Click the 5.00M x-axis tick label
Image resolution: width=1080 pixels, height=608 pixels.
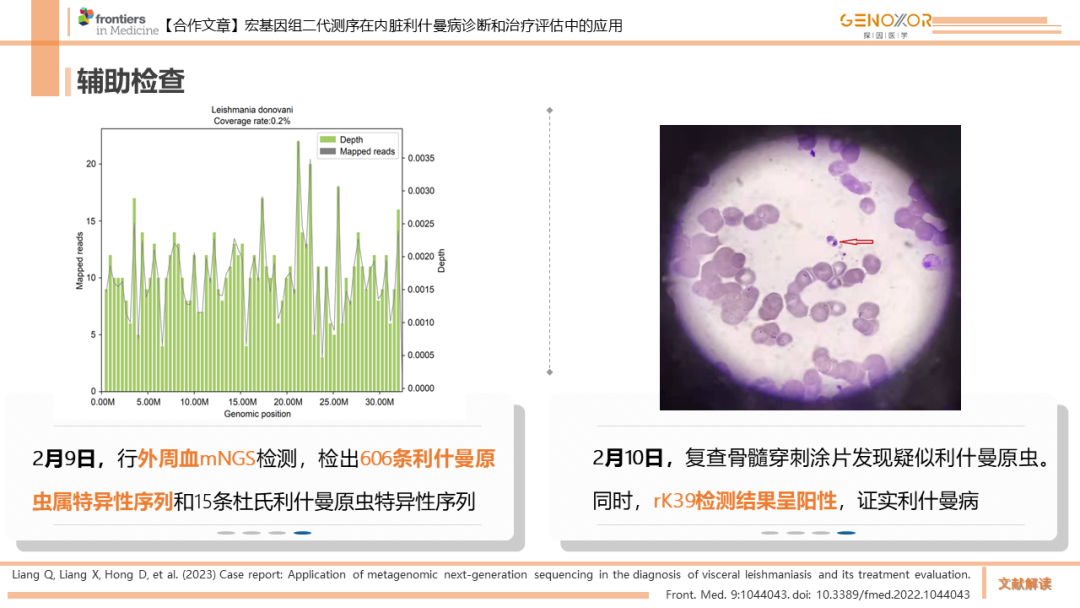tap(148, 402)
